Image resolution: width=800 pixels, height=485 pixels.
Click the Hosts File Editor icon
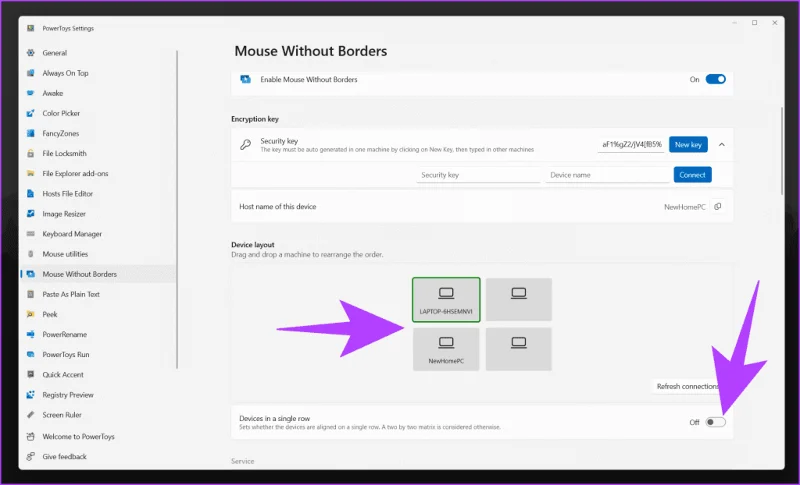(x=31, y=193)
